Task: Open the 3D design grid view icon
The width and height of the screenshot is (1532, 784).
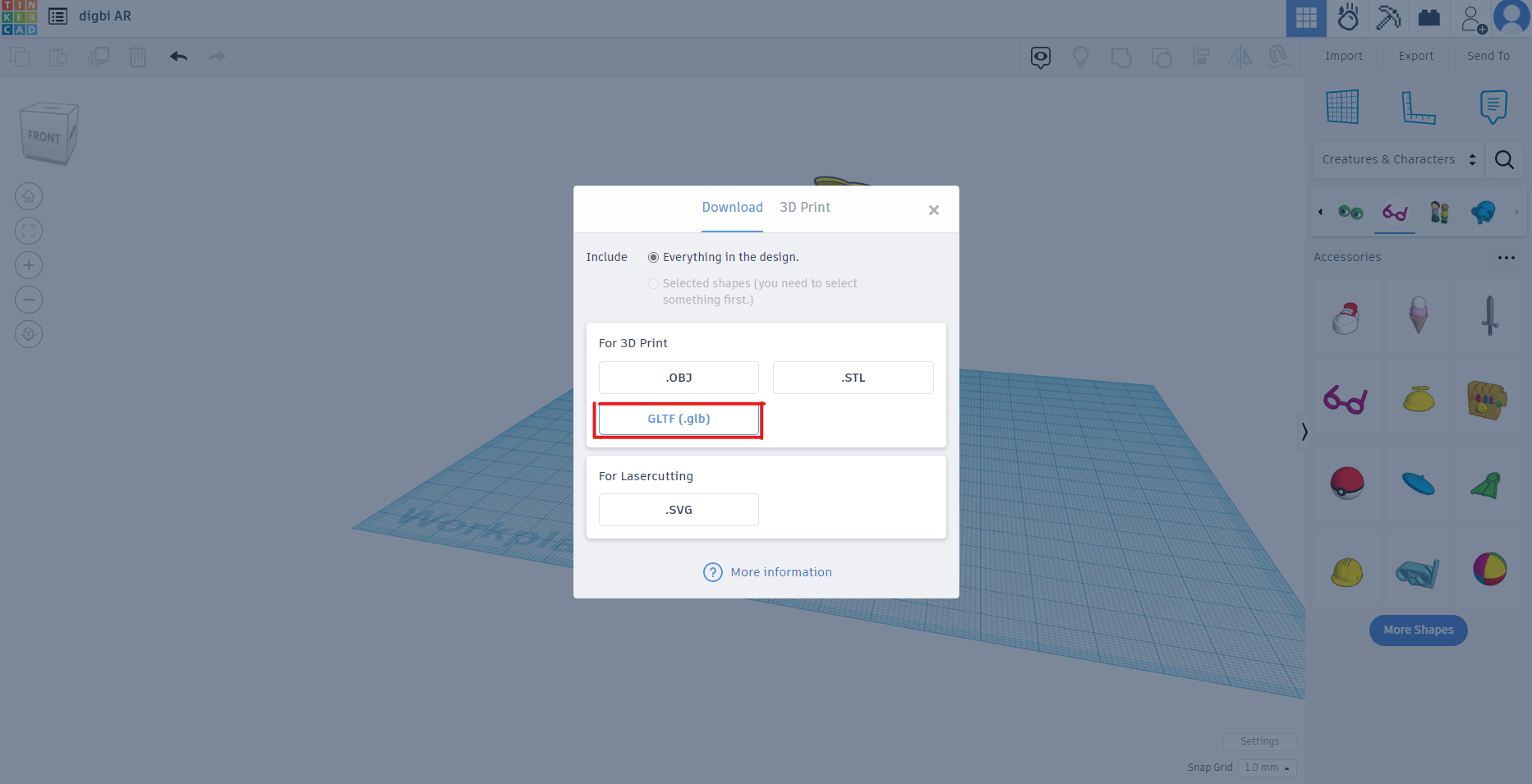Action: point(1306,18)
